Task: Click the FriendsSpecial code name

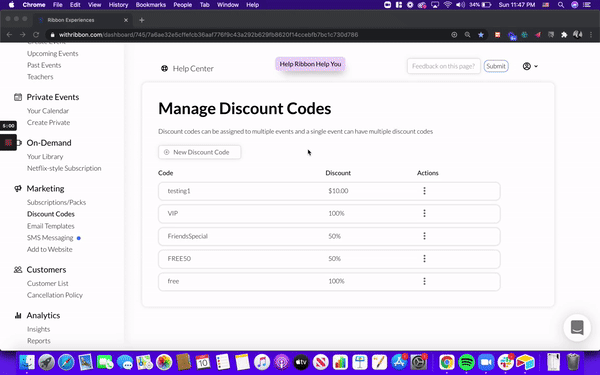Action: tap(188, 236)
